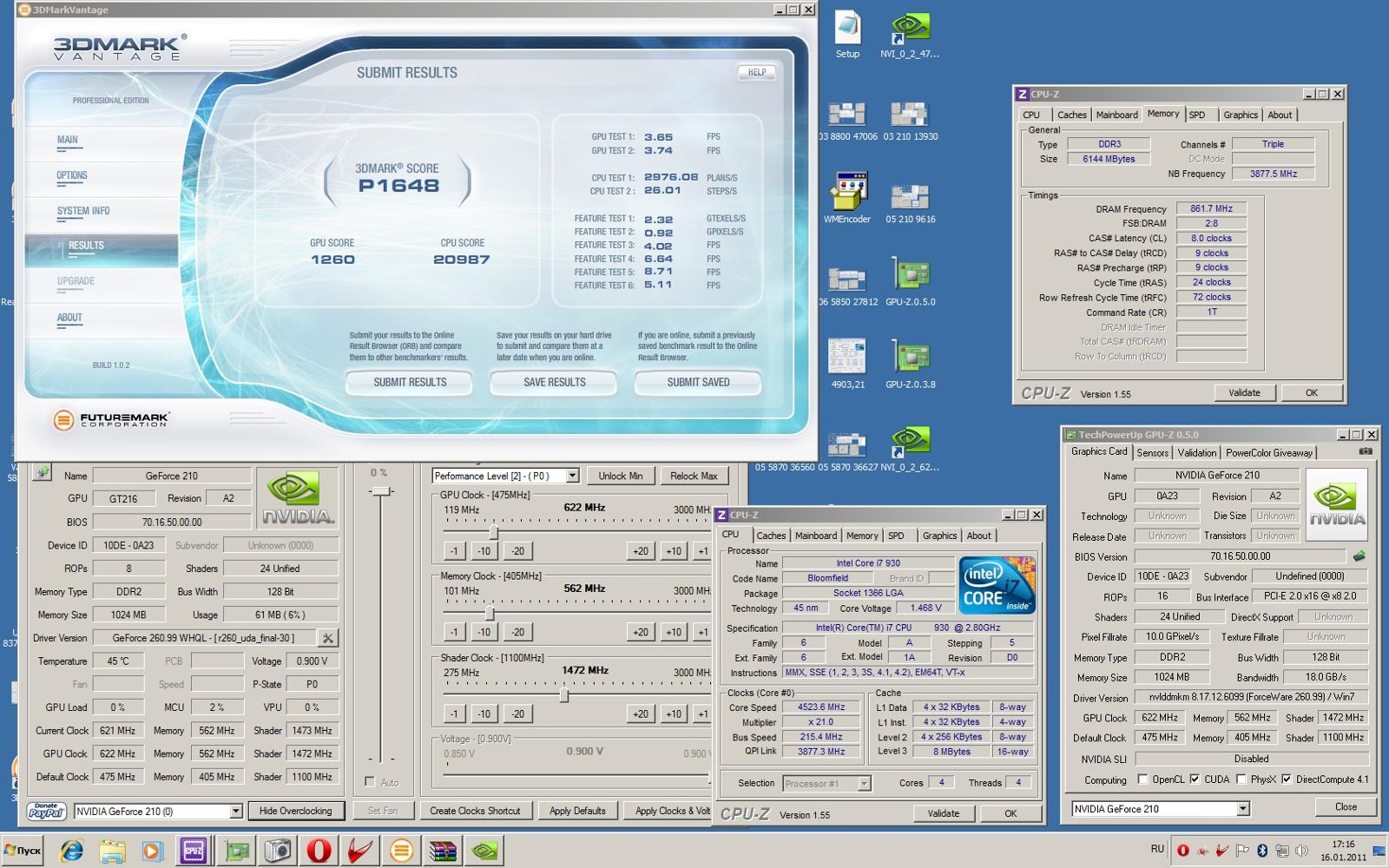Open the CPU-Z taskbar button
The image size is (1389, 868).
coord(193,851)
